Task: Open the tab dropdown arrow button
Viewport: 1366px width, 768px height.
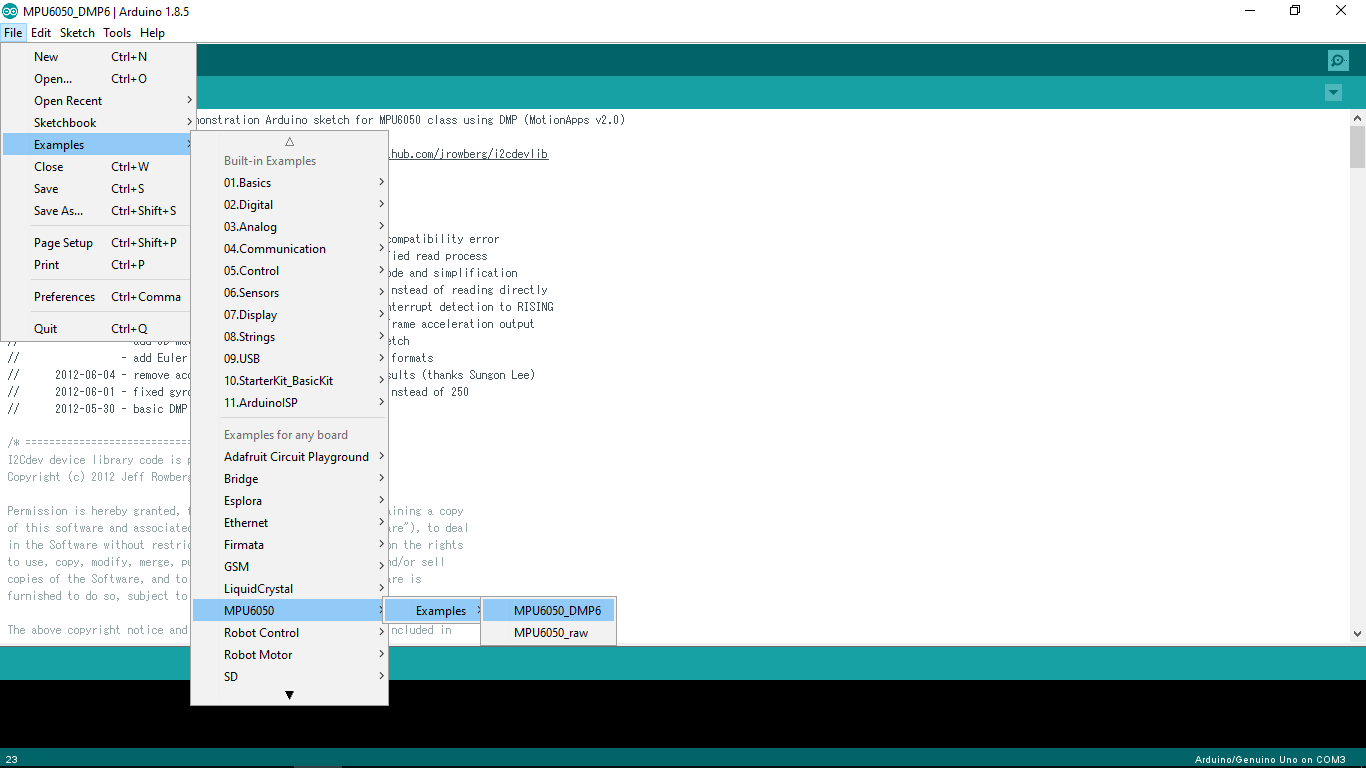Action: pyautogui.click(x=1333, y=93)
